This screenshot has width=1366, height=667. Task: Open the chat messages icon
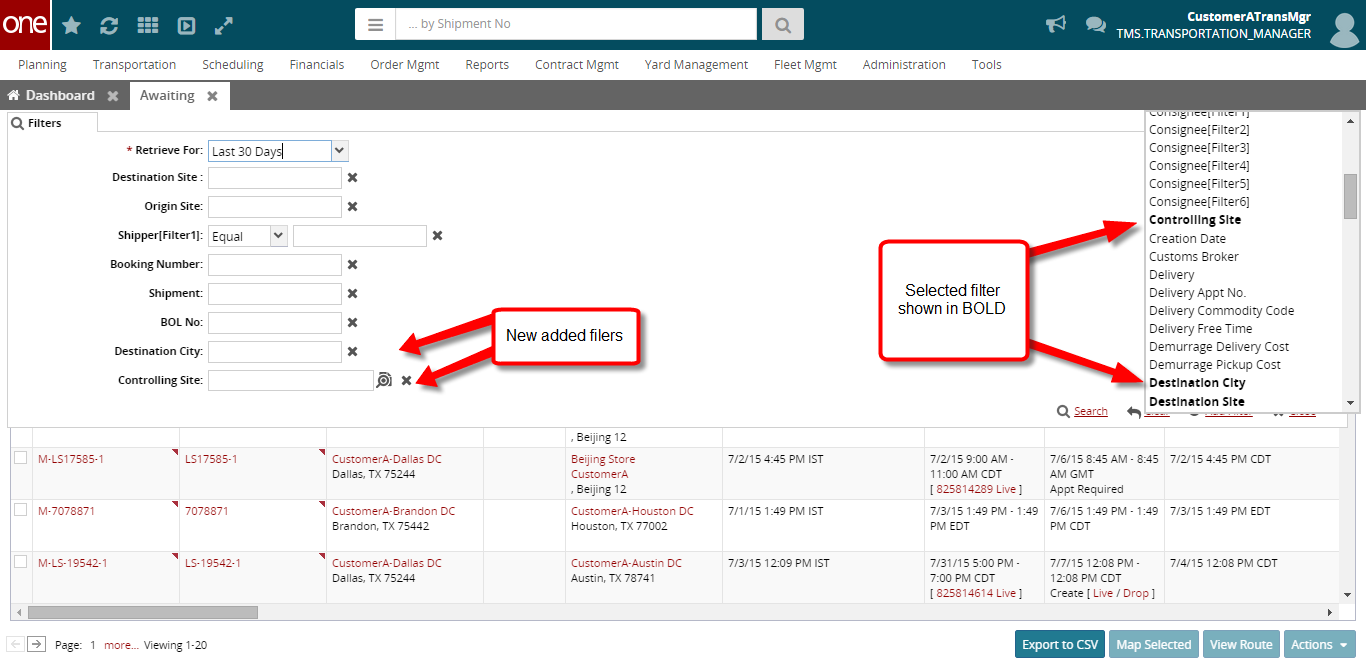pos(1096,25)
